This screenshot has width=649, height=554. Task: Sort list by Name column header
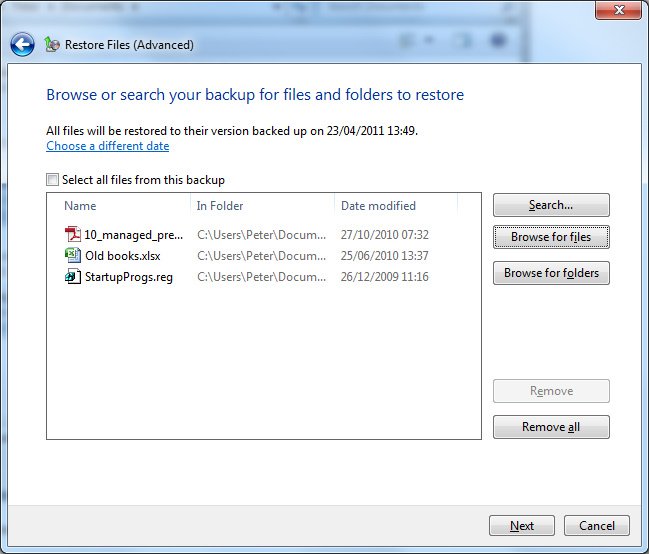click(80, 206)
